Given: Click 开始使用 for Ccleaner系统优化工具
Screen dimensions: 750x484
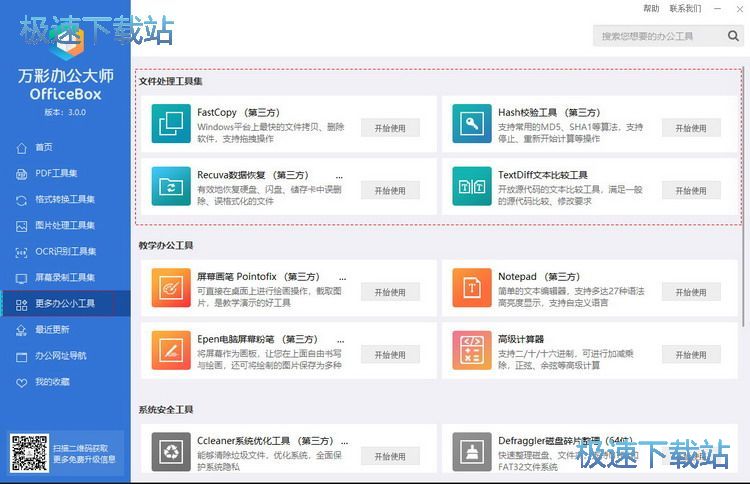Looking at the screenshot, I should (390, 456).
